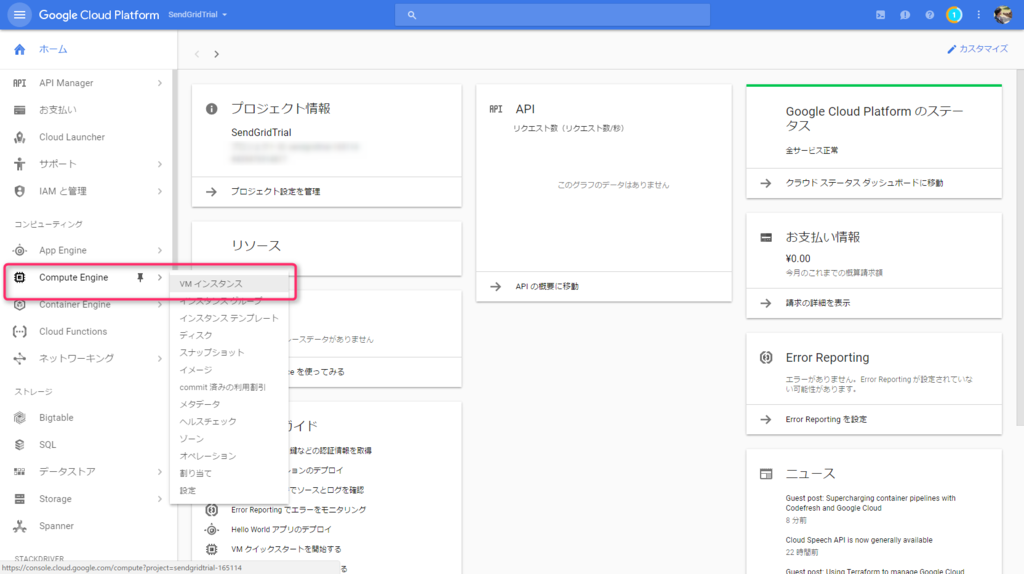Screen dimensions: 1024x574
Task: Click the billing card icon in sidebar
Action: [x=20, y=110]
